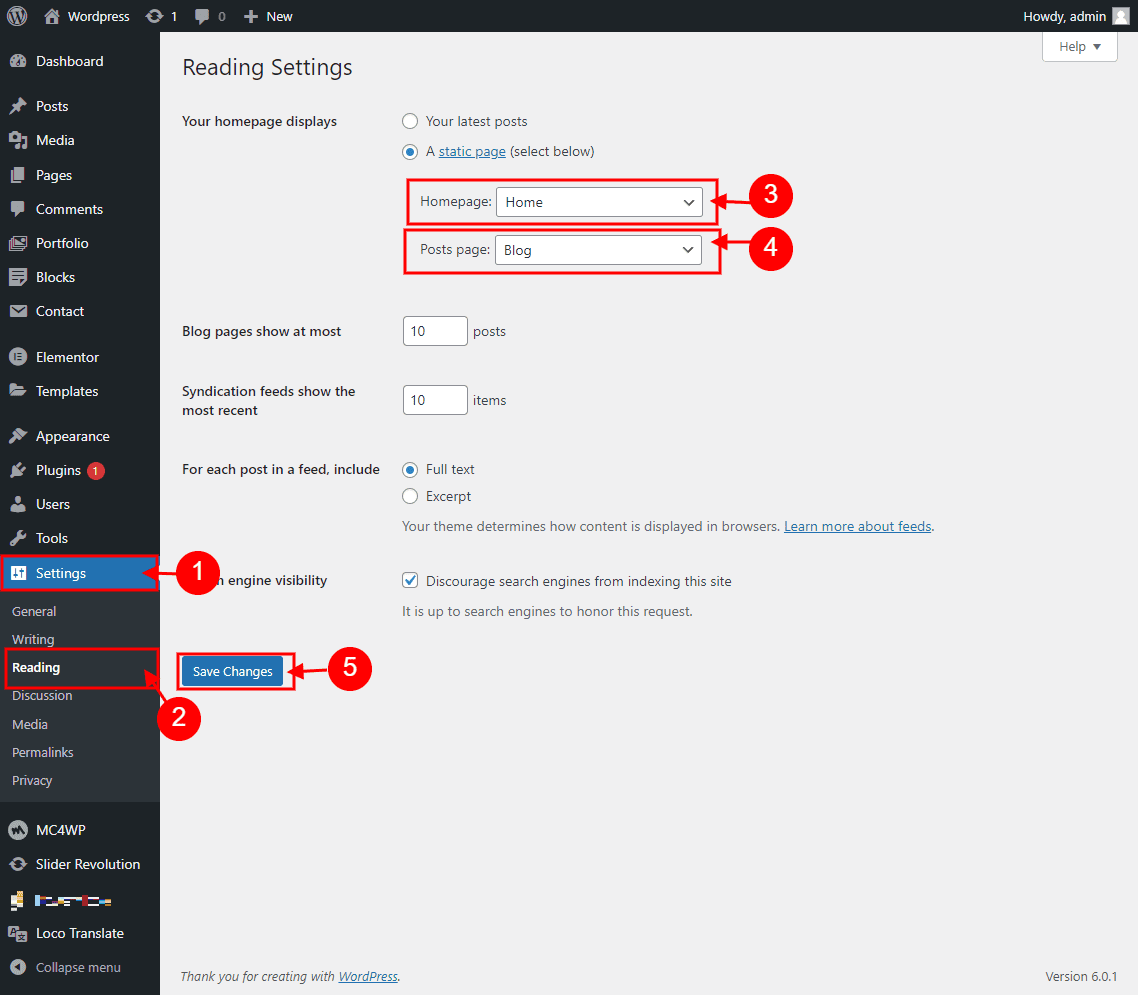Screen dimensions: 1138x996
Task: Uncheck Discourage search engines checkbox
Action: coord(410,581)
